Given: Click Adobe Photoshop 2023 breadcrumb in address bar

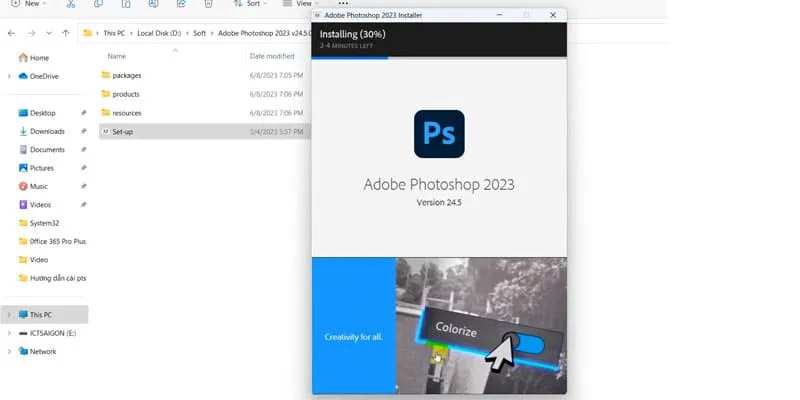Looking at the screenshot, I should pos(264,33).
